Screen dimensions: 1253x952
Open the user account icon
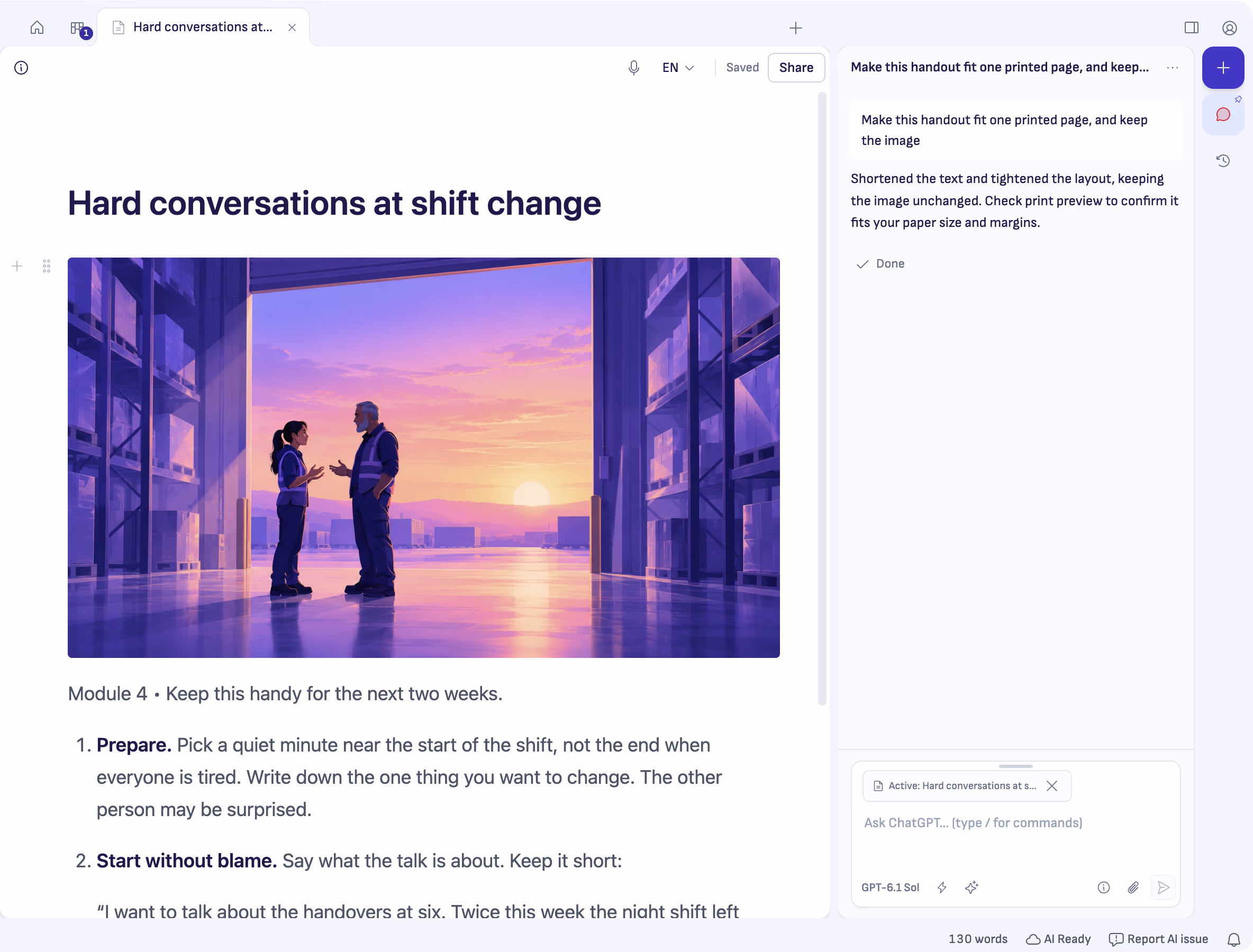coord(1229,27)
